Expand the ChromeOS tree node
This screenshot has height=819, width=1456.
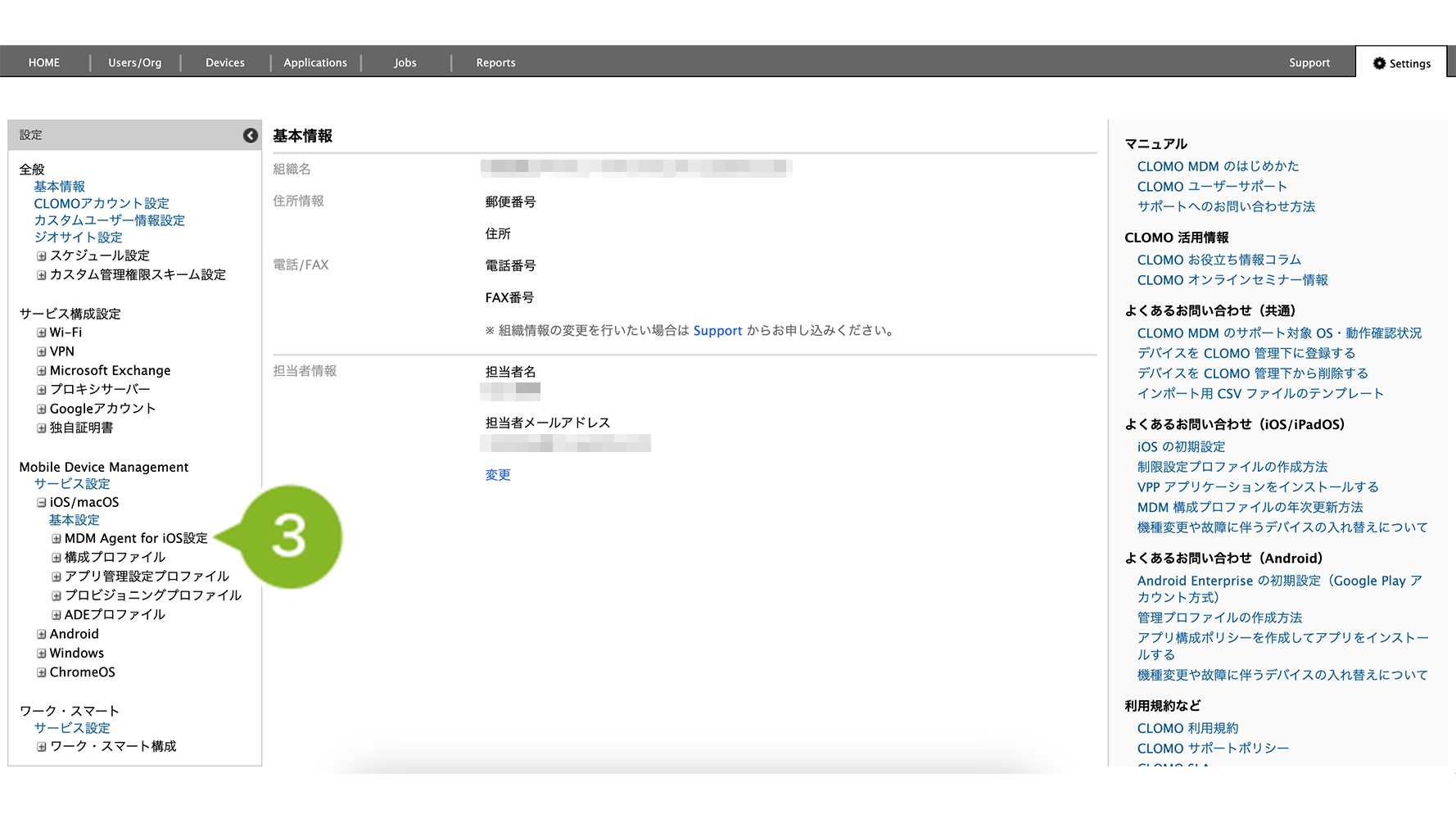41,672
